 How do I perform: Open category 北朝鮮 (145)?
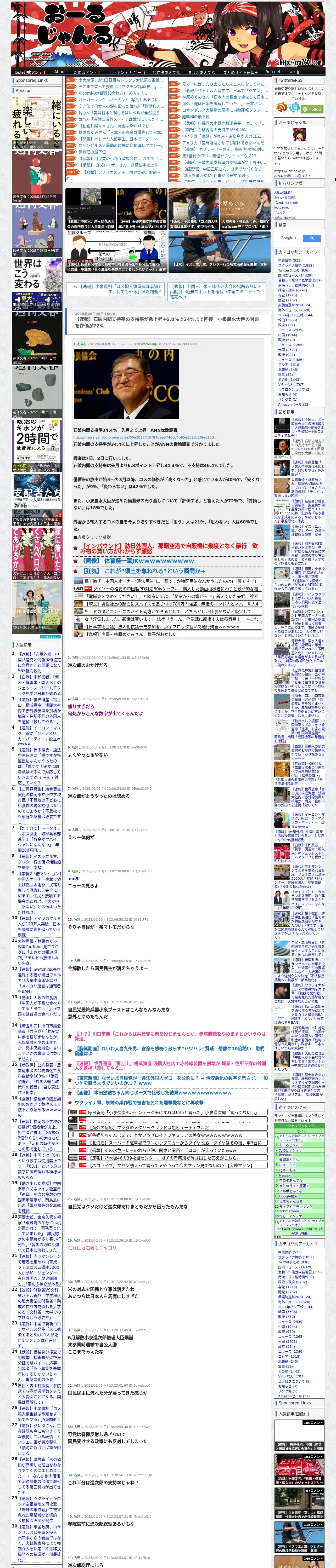[288, 370]
